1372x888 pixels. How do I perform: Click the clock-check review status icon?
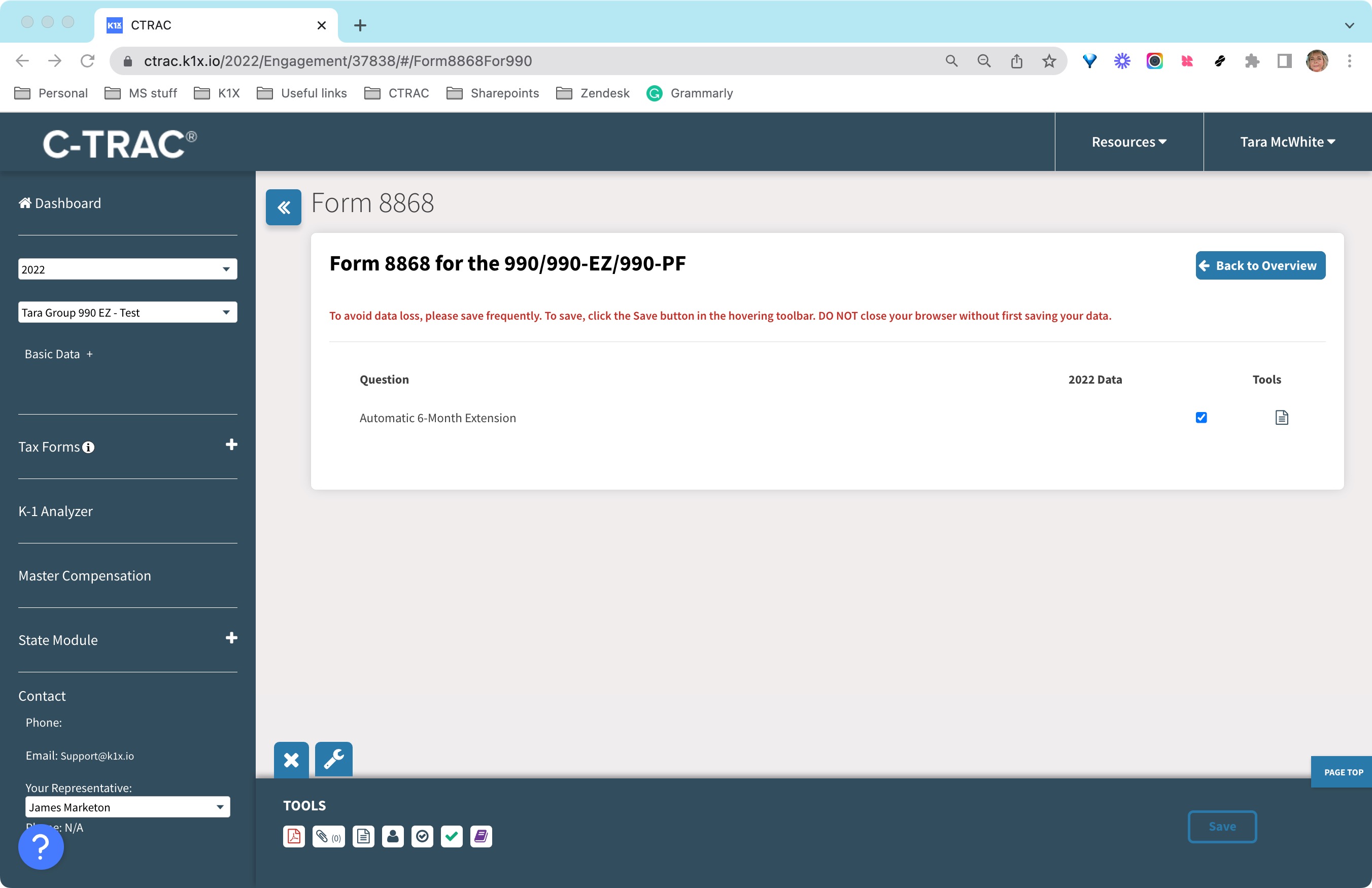click(423, 837)
